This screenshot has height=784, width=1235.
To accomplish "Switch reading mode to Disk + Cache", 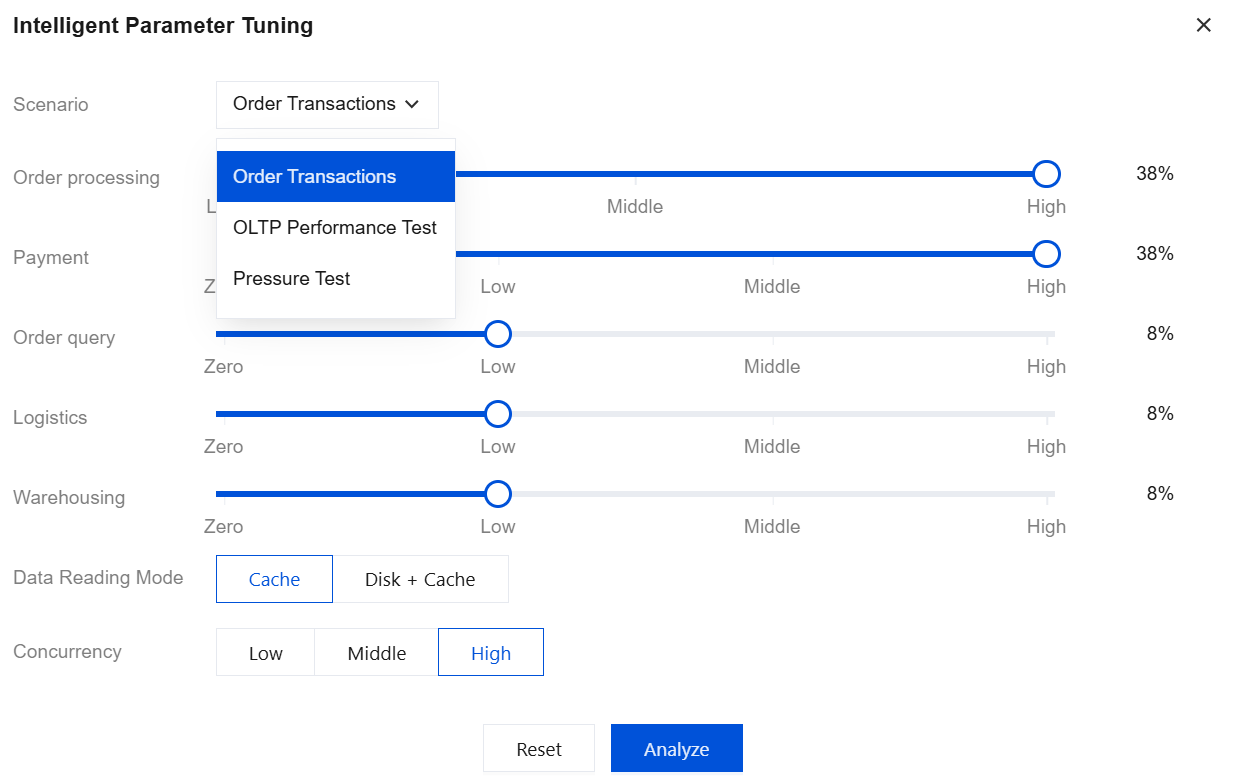I will 420,580.
